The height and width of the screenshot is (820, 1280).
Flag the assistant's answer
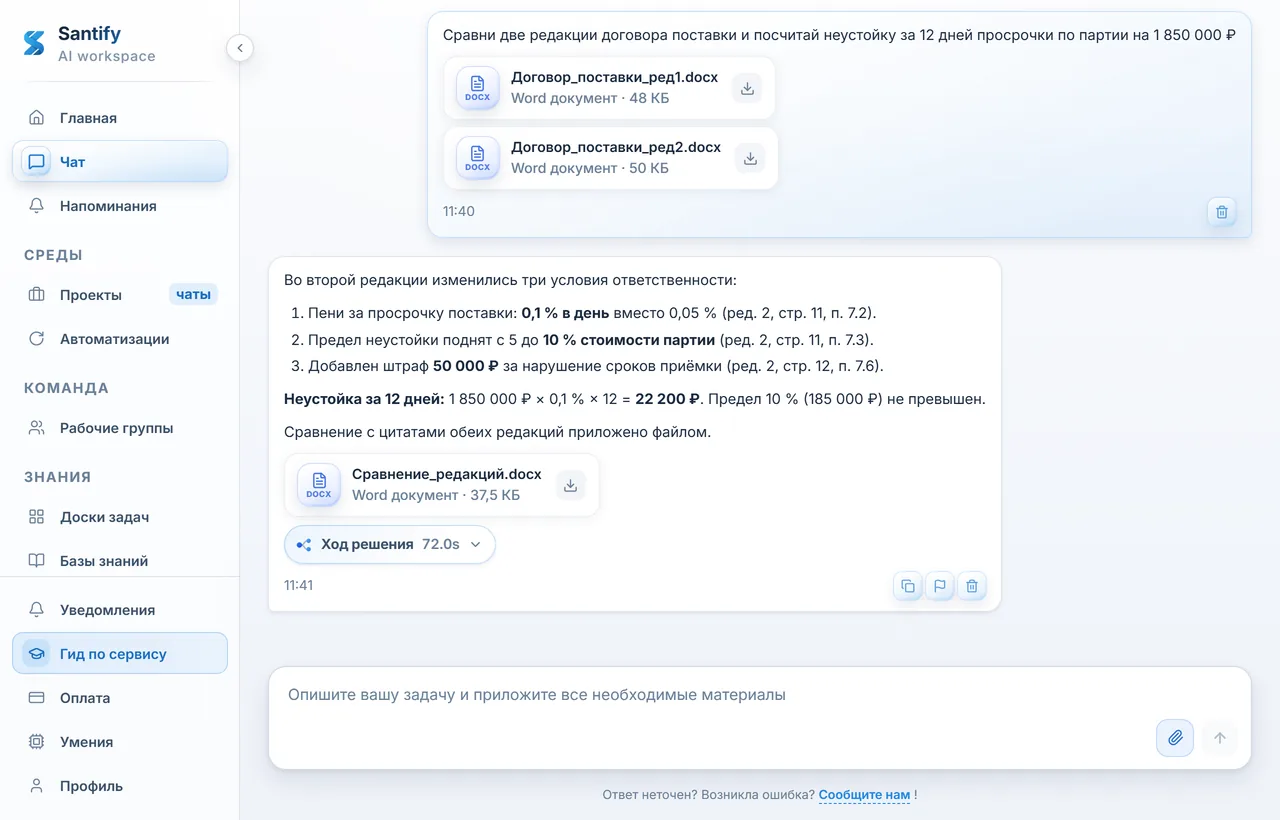(940, 586)
